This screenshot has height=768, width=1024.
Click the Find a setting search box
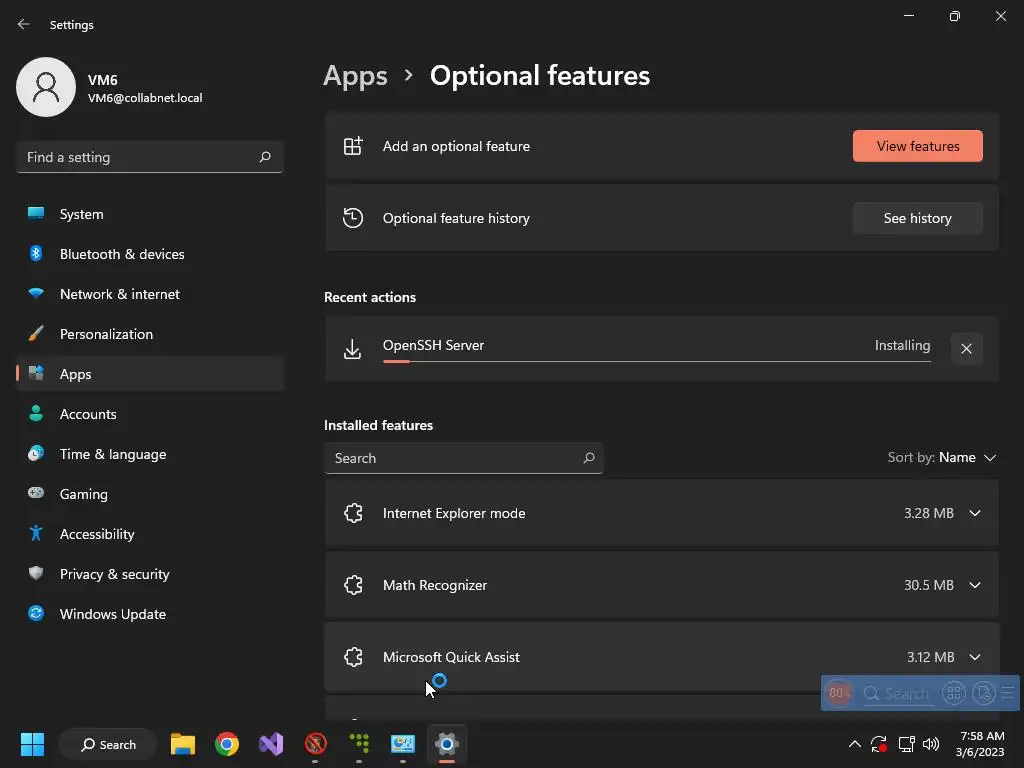click(x=150, y=157)
